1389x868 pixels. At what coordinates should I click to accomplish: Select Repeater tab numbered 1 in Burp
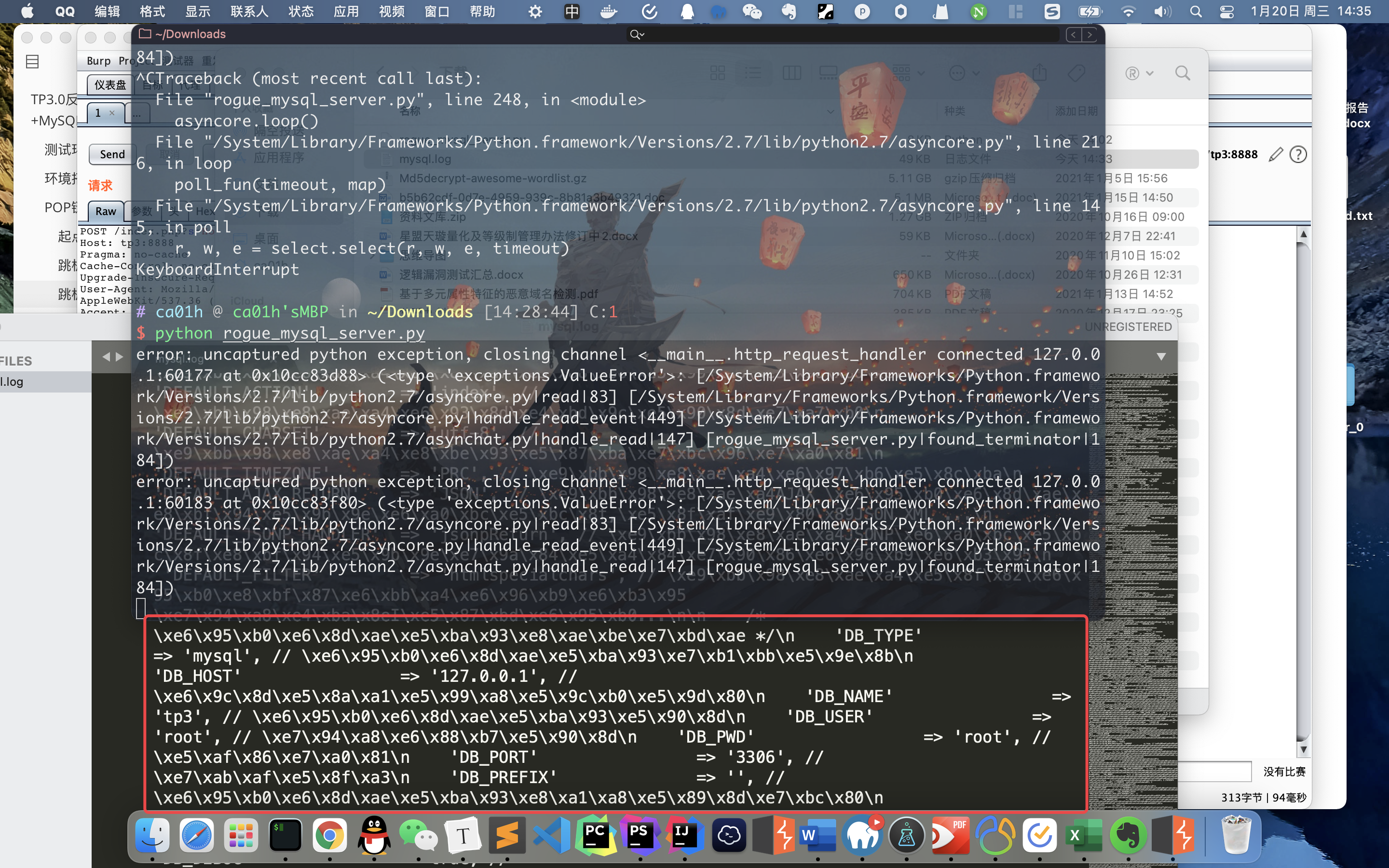[105, 112]
